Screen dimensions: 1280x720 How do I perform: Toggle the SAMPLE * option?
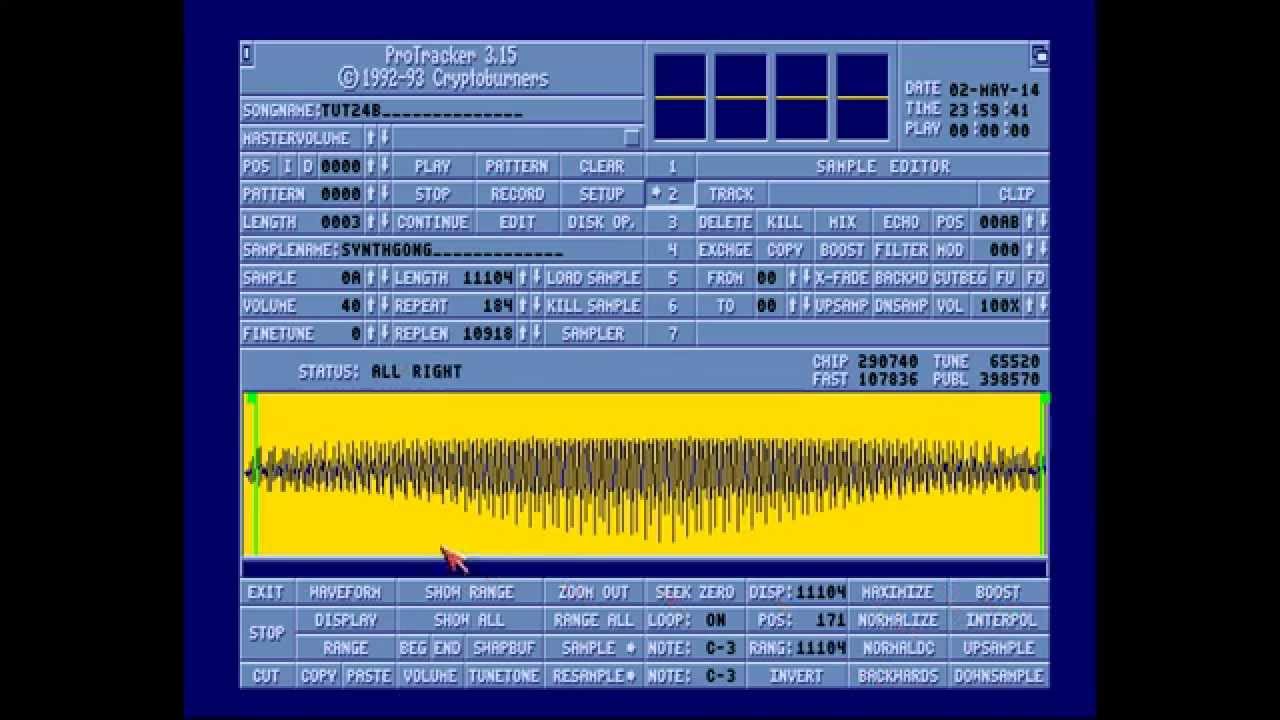point(595,648)
